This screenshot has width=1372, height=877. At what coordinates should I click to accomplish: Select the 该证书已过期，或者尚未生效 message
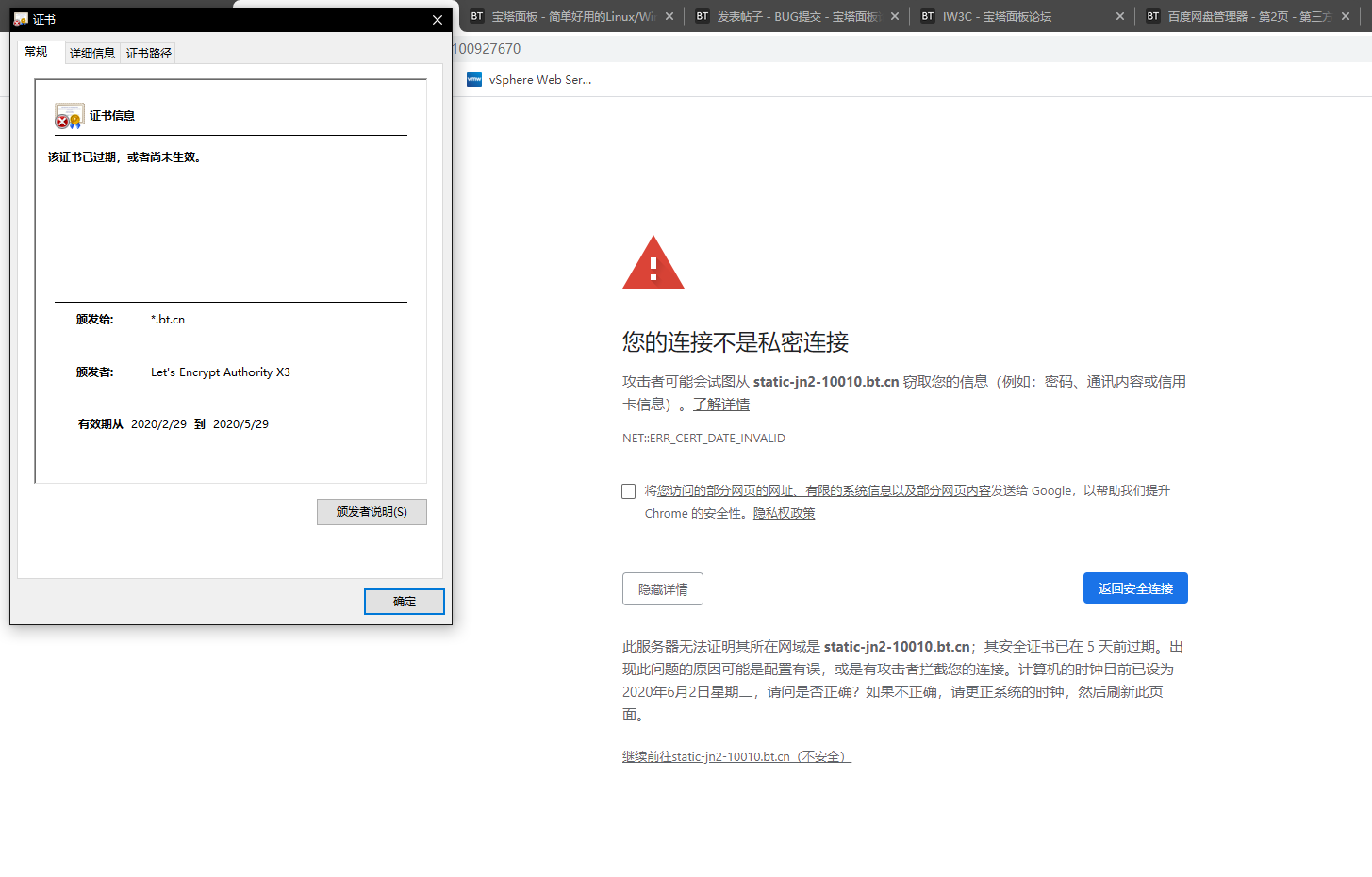(x=124, y=157)
